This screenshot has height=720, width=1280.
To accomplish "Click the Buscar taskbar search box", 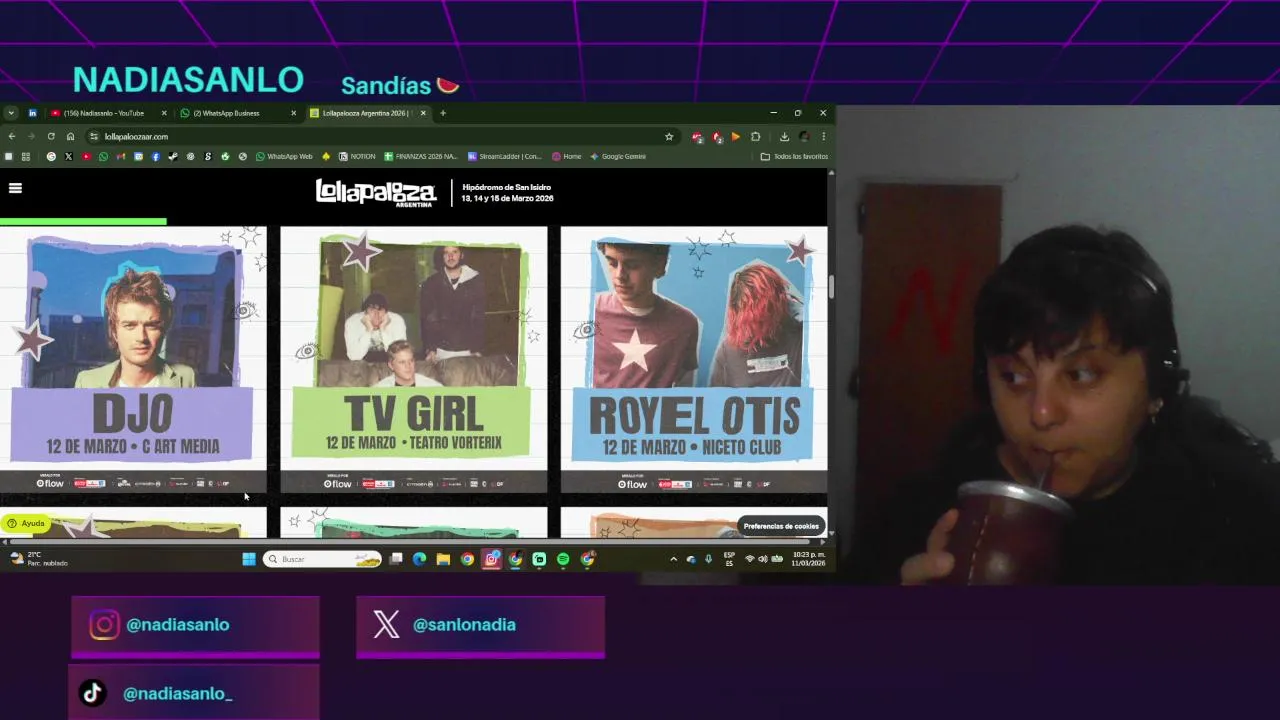I will coord(323,559).
